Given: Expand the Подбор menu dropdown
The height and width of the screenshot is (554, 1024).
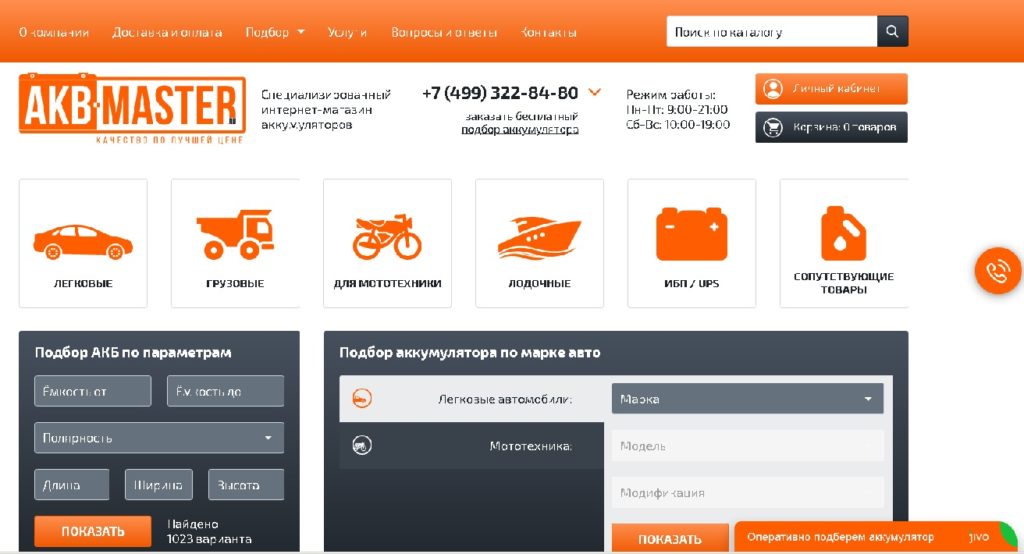Looking at the screenshot, I should click(x=275, y=32).
